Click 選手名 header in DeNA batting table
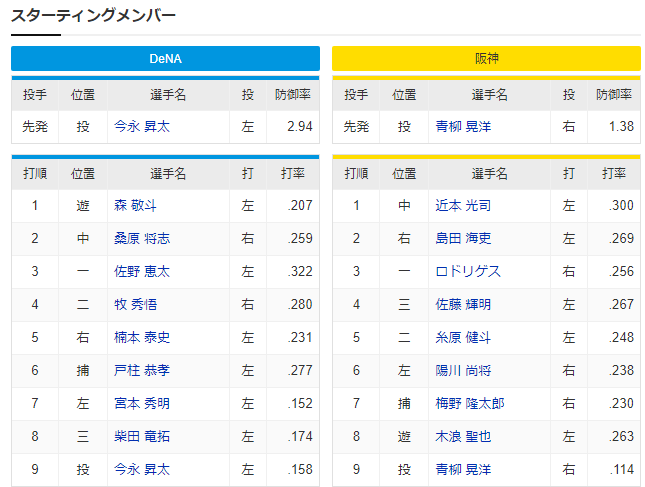The height and width of the screenshot is (487, 645). tap(168, 174)
